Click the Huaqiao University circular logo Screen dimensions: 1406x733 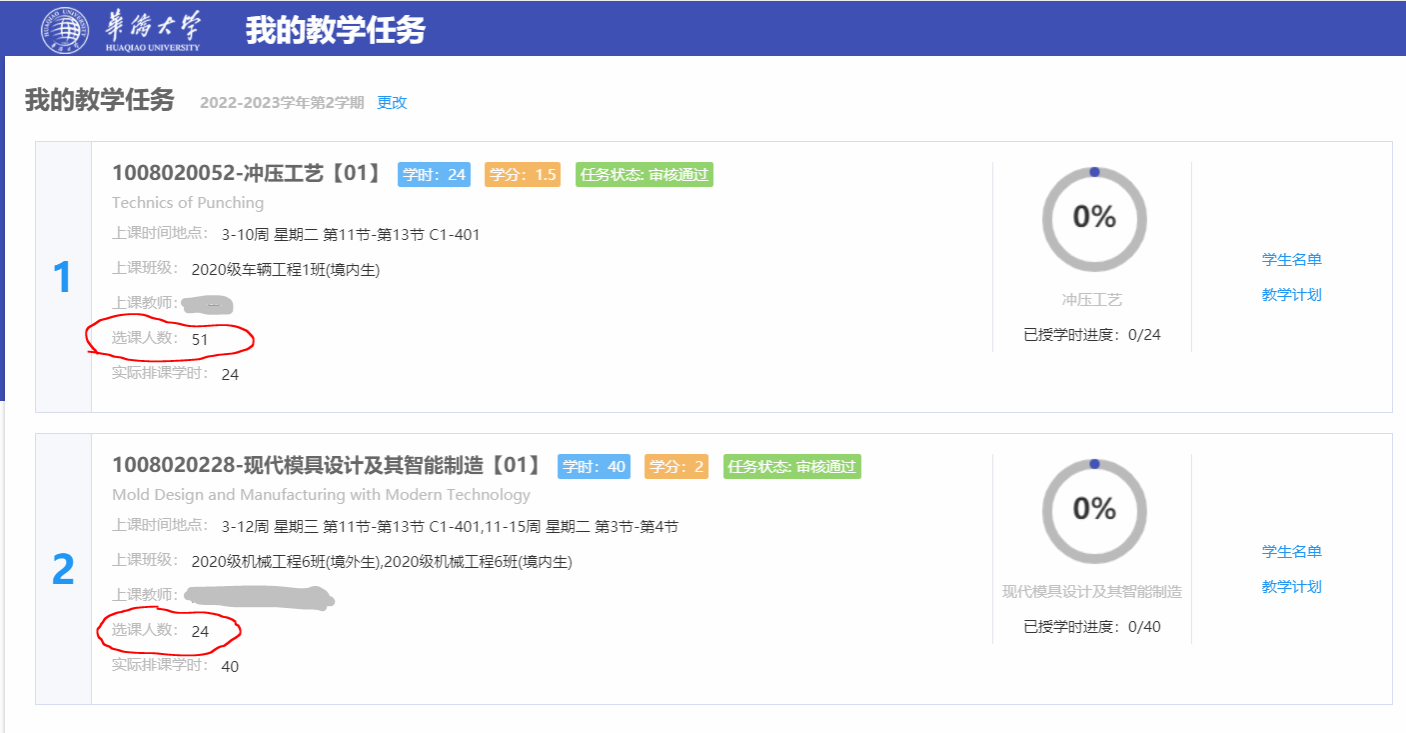[x=65, y=30]
